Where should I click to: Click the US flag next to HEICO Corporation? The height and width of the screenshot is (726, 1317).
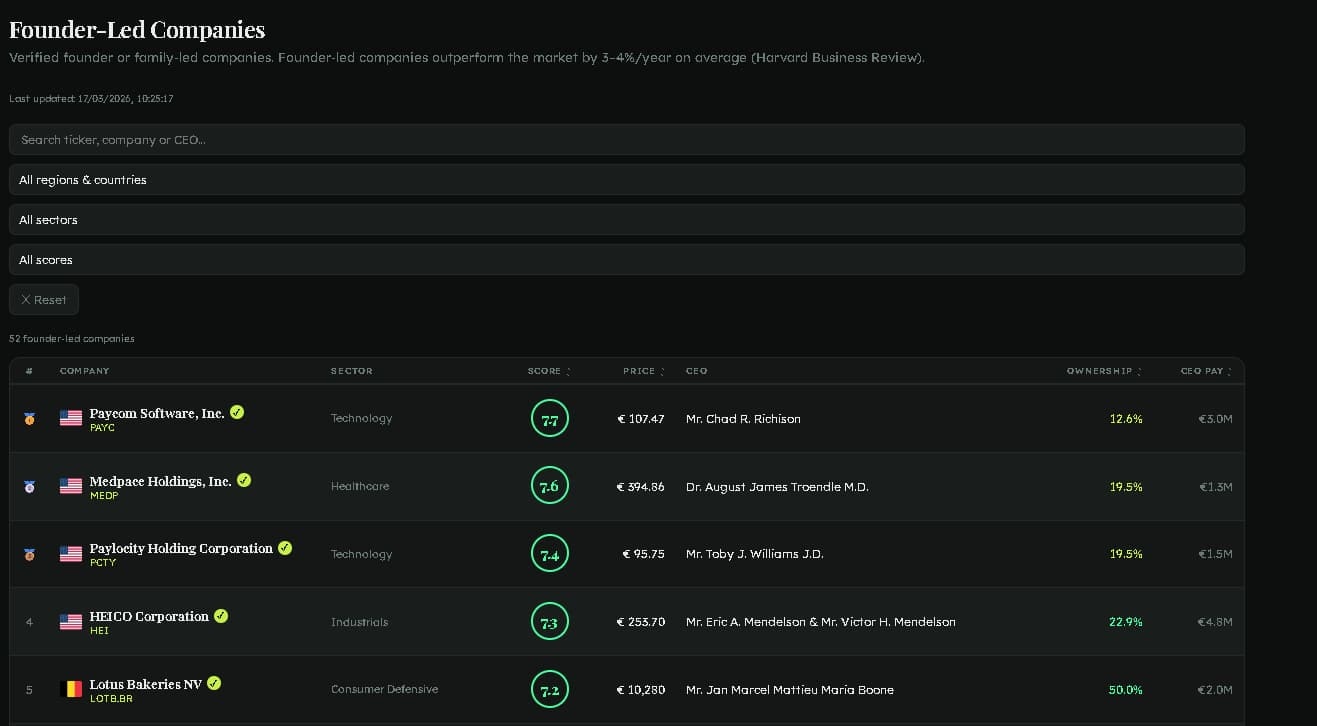point(70,621)
